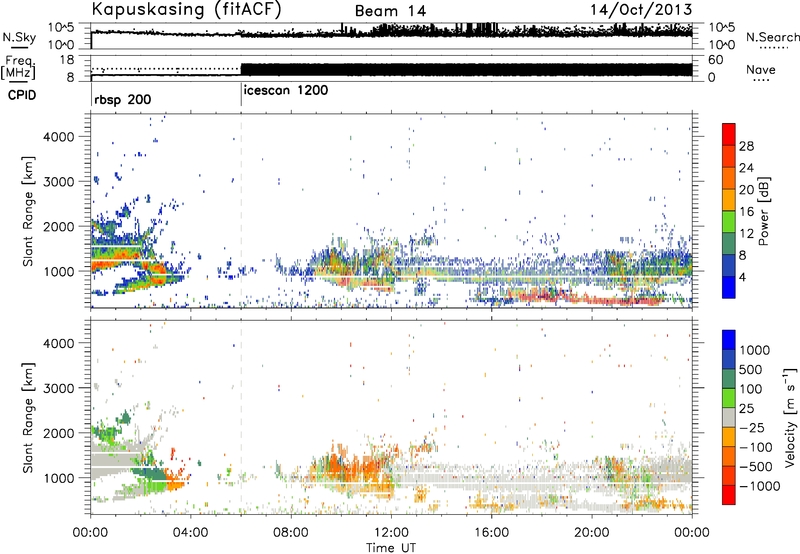Click the "-1000" tick on the Velocity colorbar
The image size is (800, 554).
pos(760,486)
